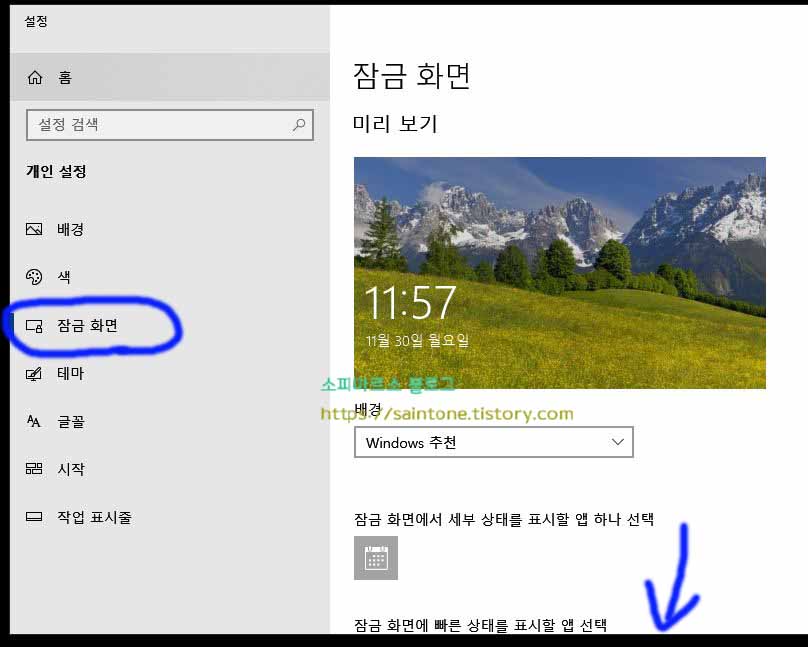The image size is (808, 647).
Task: Click the 배경 picture icon in sidebar
Action: 34,229
